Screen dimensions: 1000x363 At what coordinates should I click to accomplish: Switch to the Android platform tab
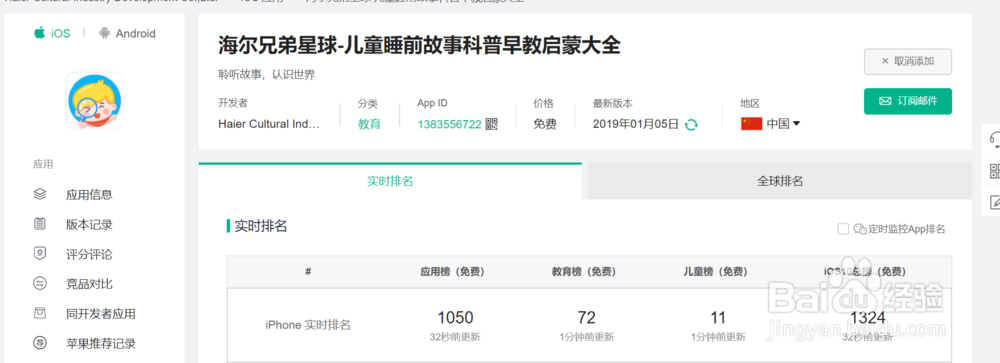coord(127,33)
